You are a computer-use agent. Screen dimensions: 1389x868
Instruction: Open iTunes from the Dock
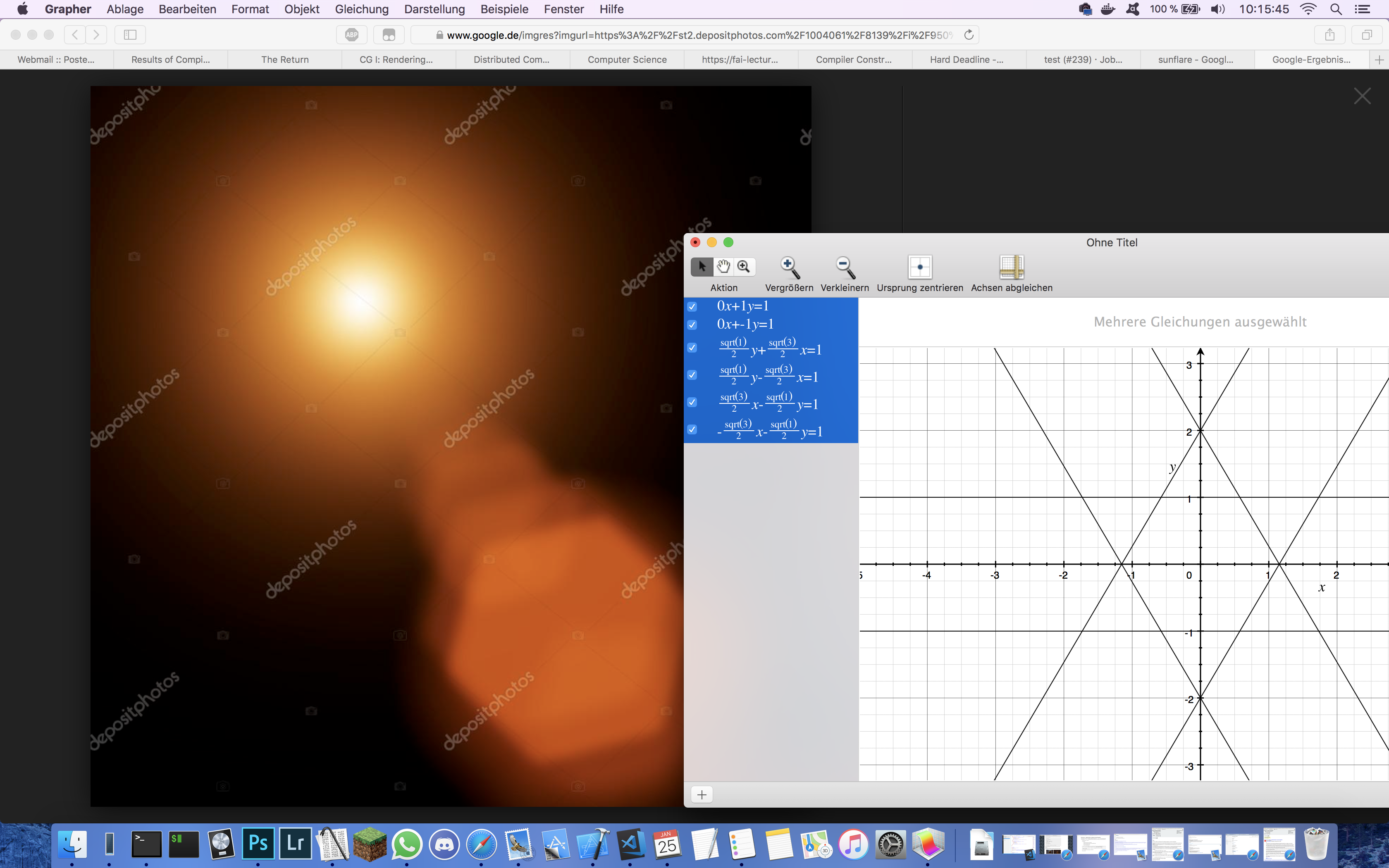853,844
